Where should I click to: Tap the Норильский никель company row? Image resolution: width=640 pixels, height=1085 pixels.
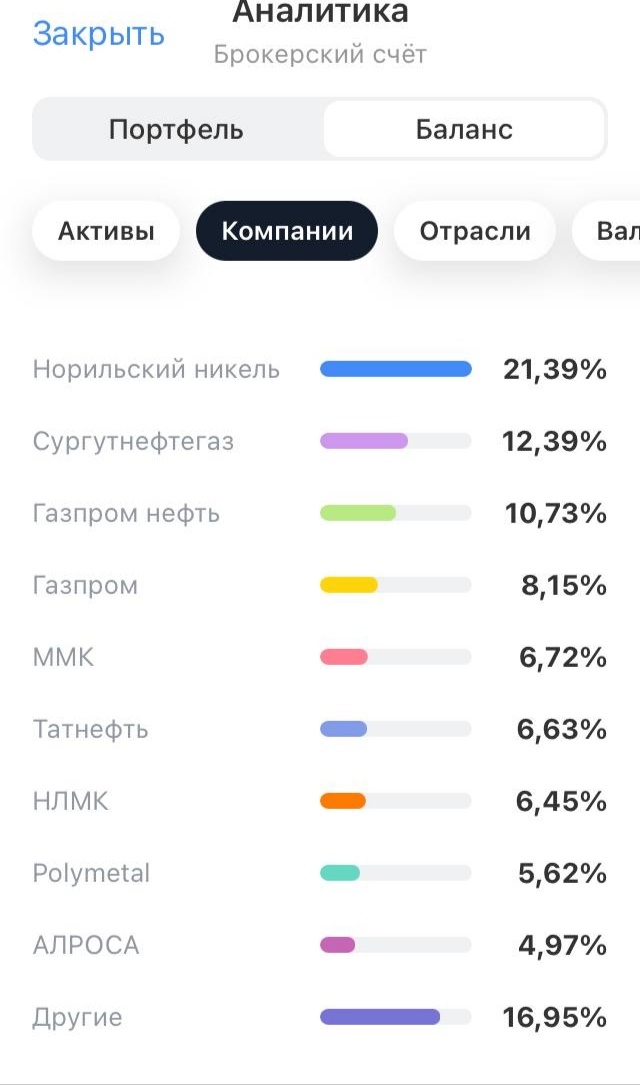[156, 370]
